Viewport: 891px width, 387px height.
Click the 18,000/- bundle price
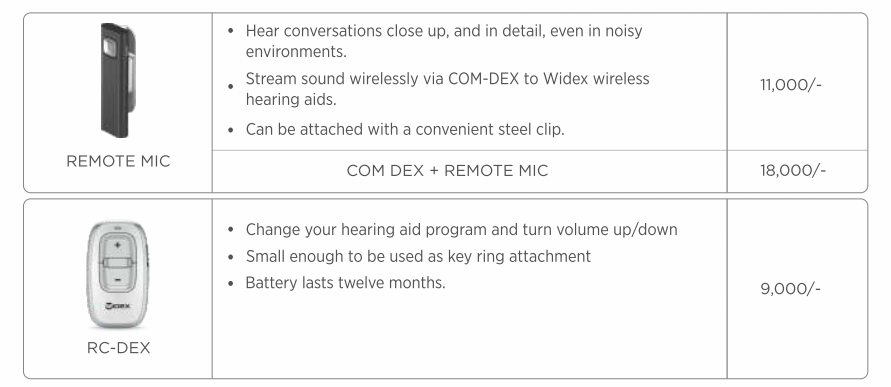[x=793, y=170]
